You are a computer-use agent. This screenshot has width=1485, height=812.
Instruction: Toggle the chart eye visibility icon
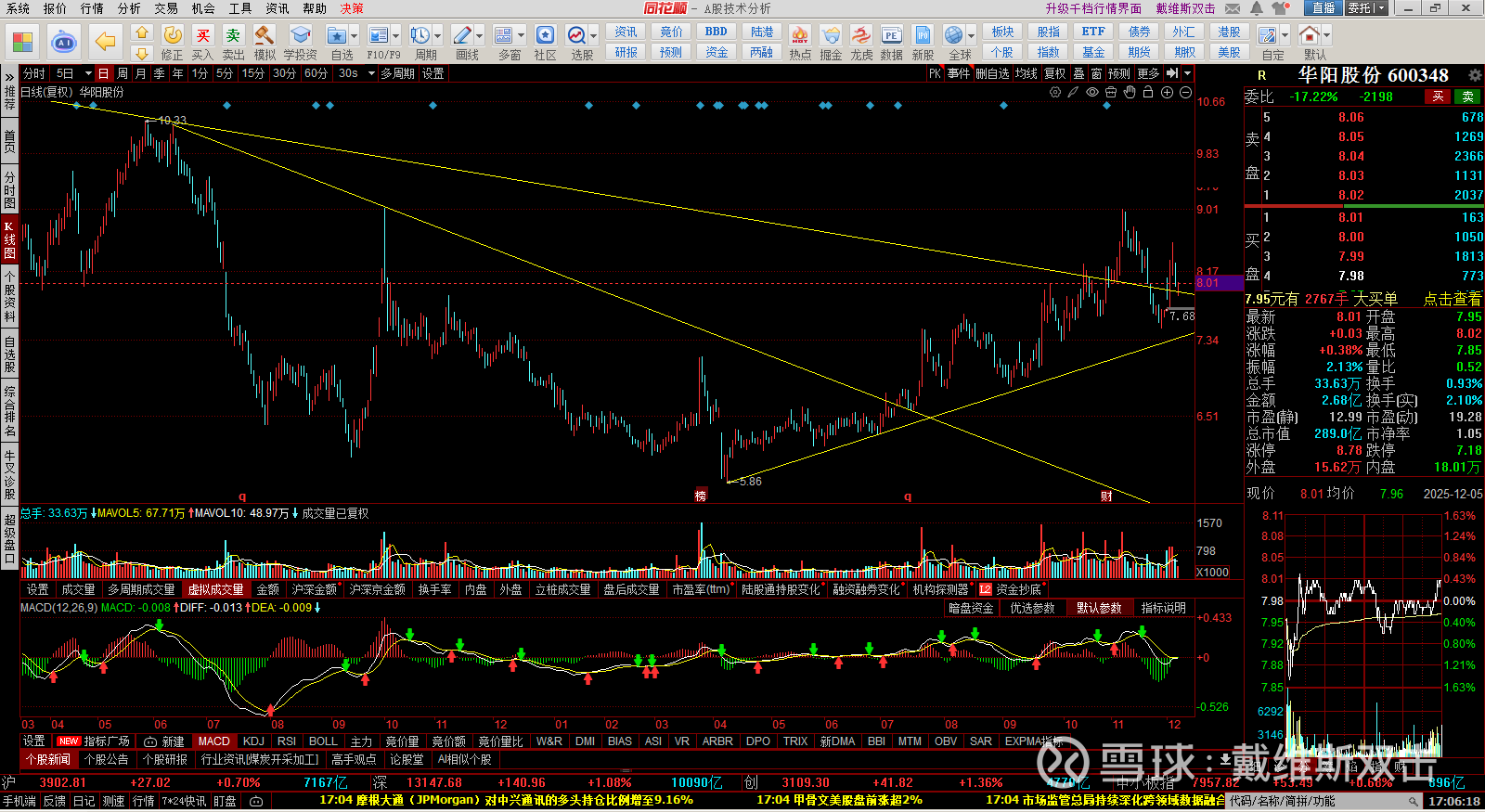[x=1092, y=92]
